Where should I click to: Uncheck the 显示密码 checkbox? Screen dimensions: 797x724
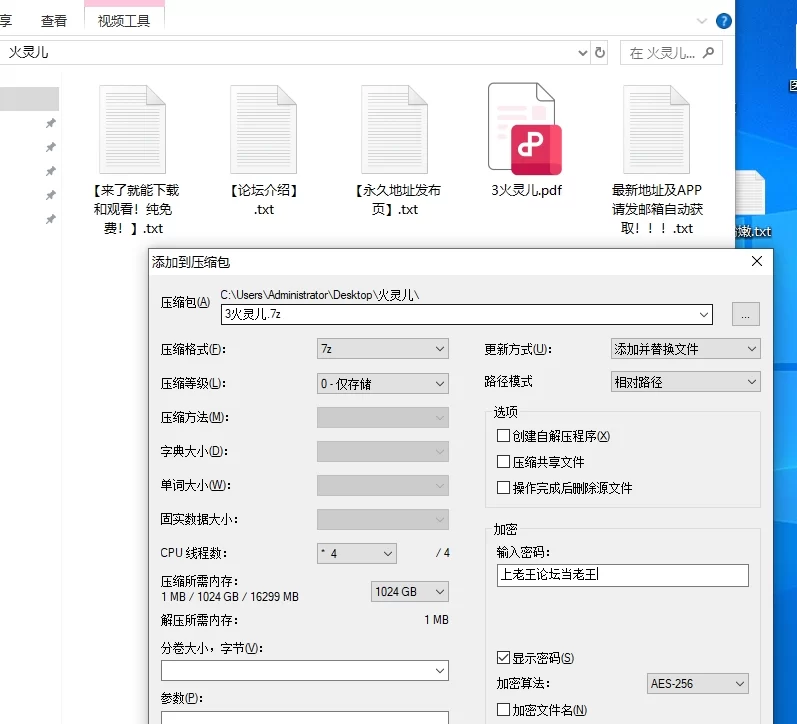tap(503, 658)
